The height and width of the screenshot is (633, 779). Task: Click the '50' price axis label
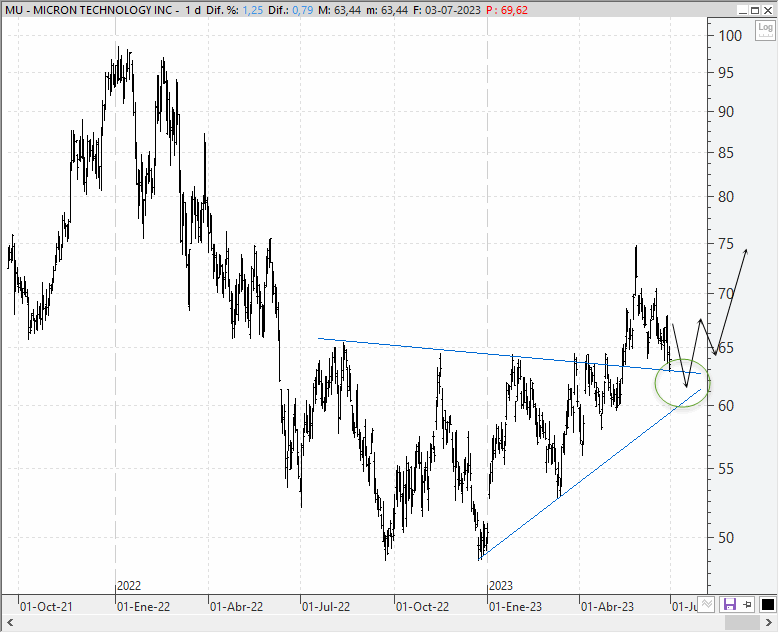726,538
